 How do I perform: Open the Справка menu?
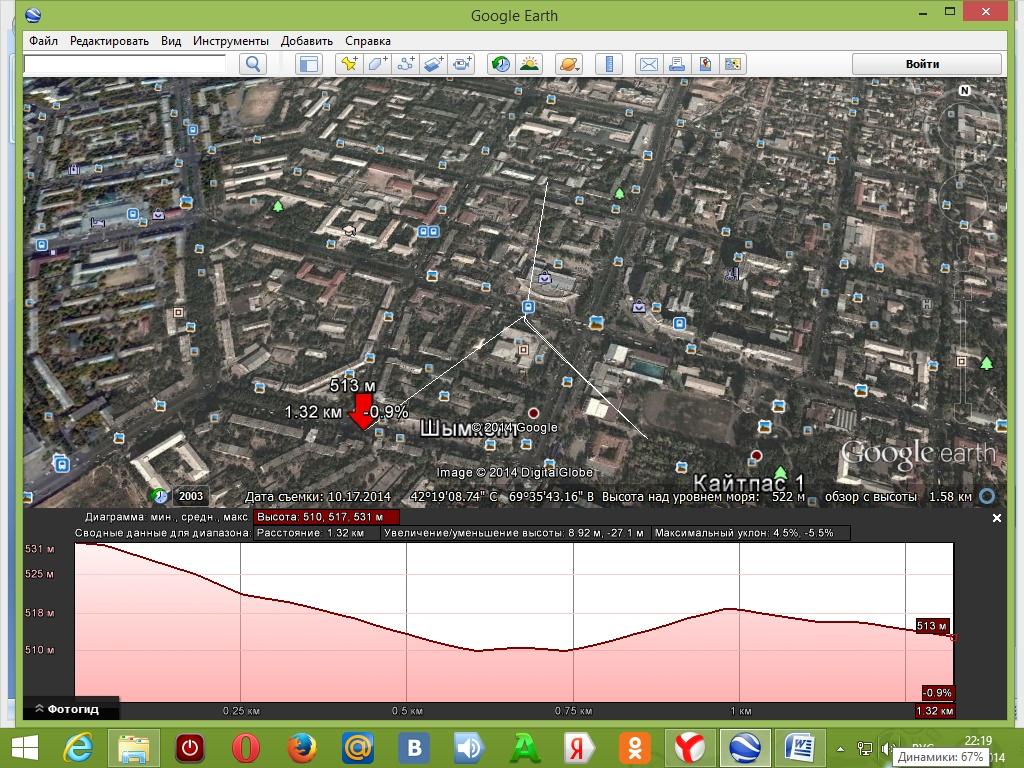[368, 40]
